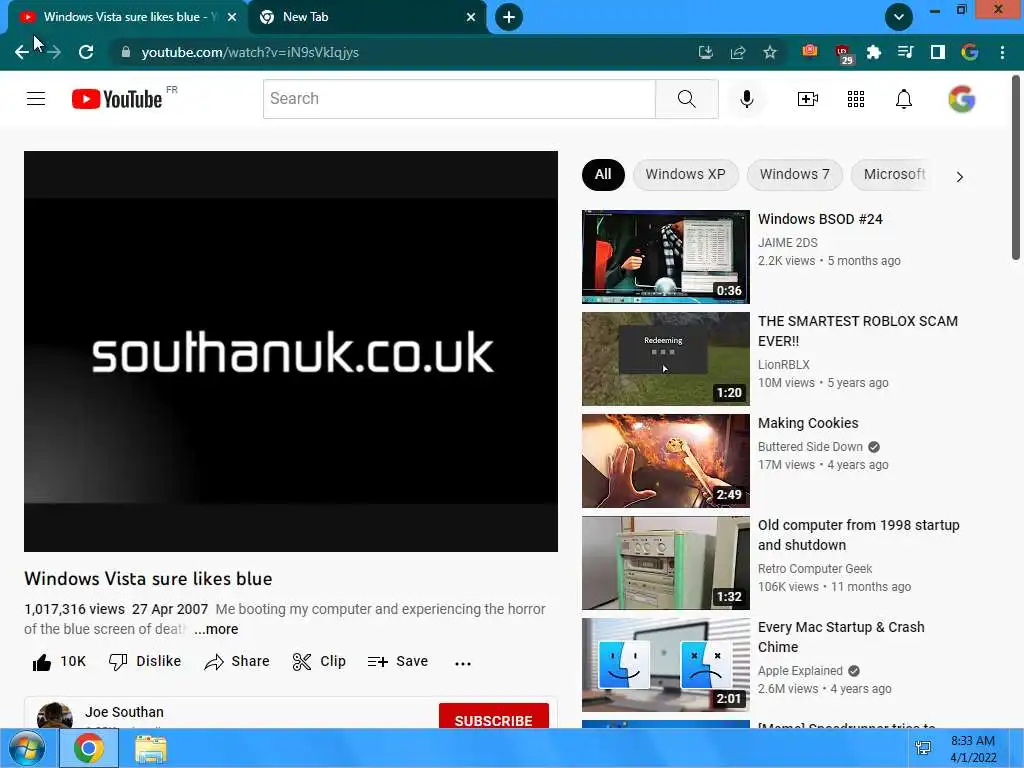The height and width of the screenshot is (768, 1024).
Task: Open Chrome's three-dot menu
Action: [1002, 52]
